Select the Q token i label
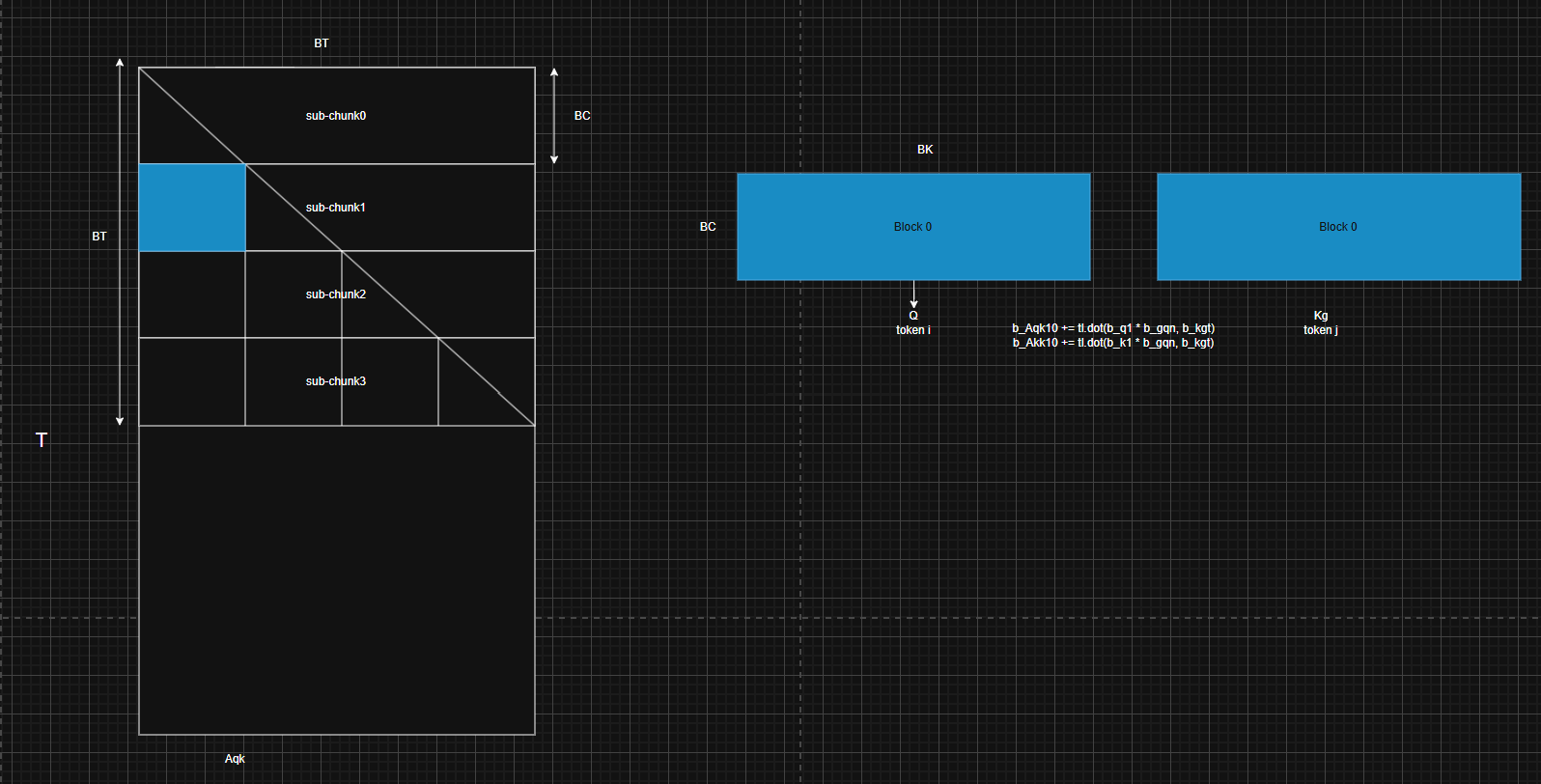Screen dimensions: 1541x784 (913, 322)
